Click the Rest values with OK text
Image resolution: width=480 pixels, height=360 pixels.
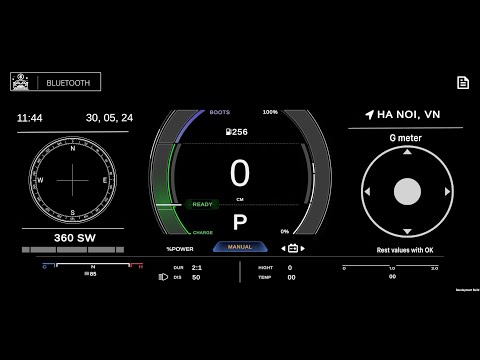click(405, 250)
